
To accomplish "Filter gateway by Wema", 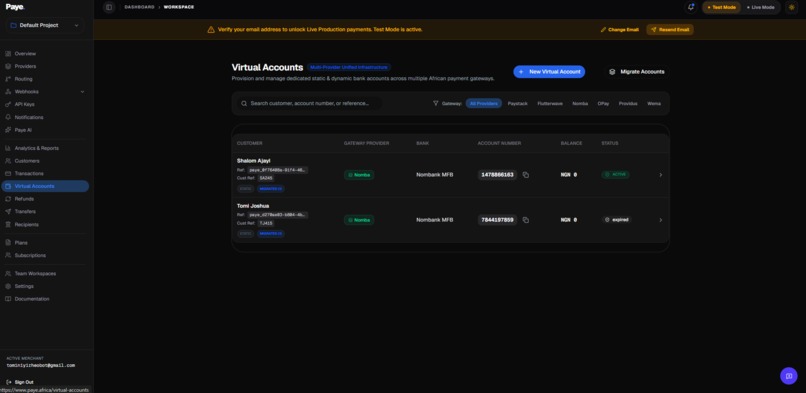I will point(654,103).
